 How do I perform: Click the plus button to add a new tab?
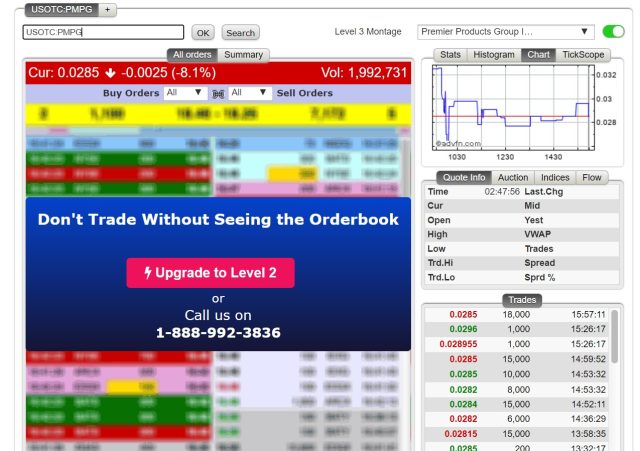pos(108,9)
